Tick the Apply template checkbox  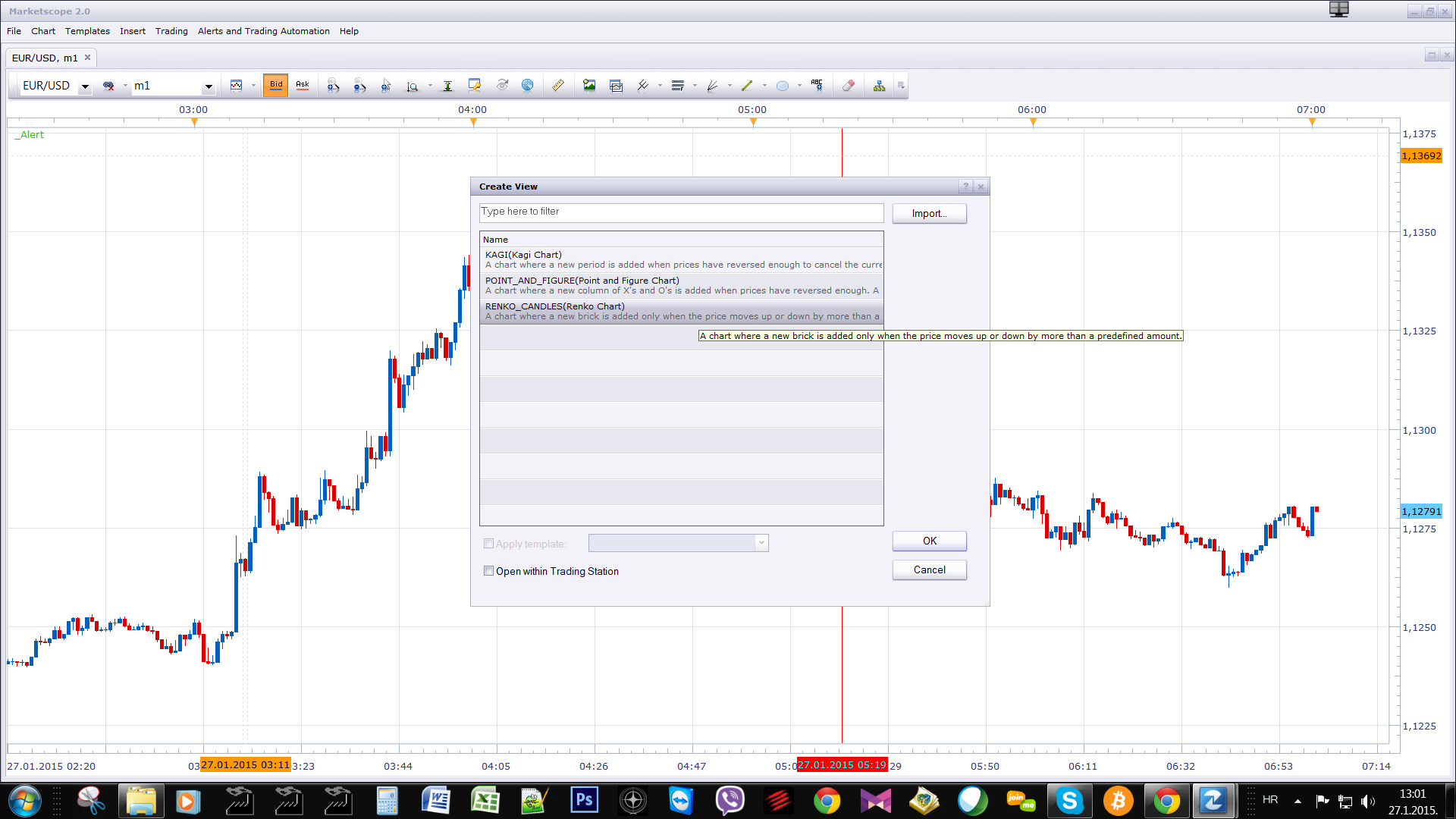click(488, 544)
